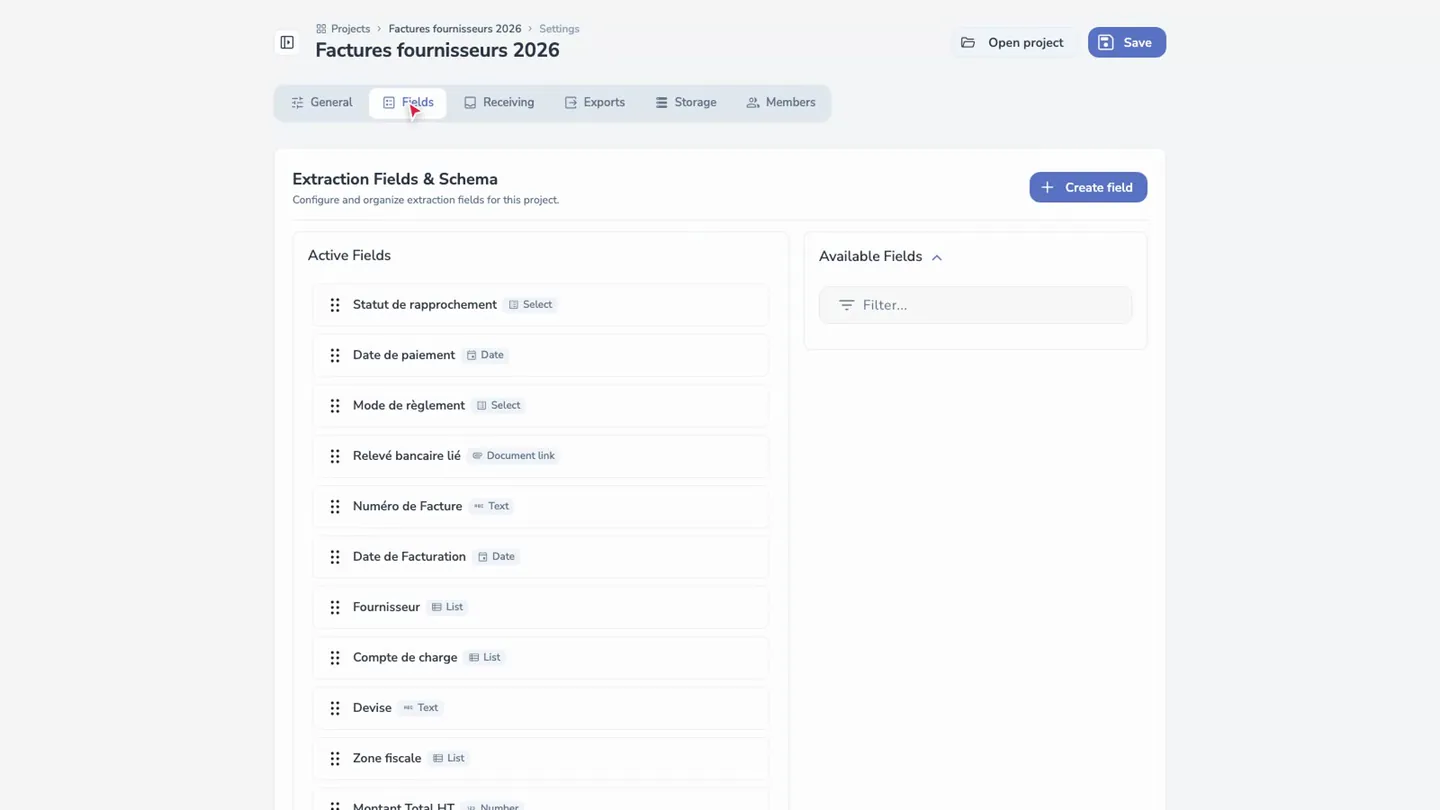This screenshot has height=810, width=1440.
Task: Click the Create field button
Action: point(1088,187)
